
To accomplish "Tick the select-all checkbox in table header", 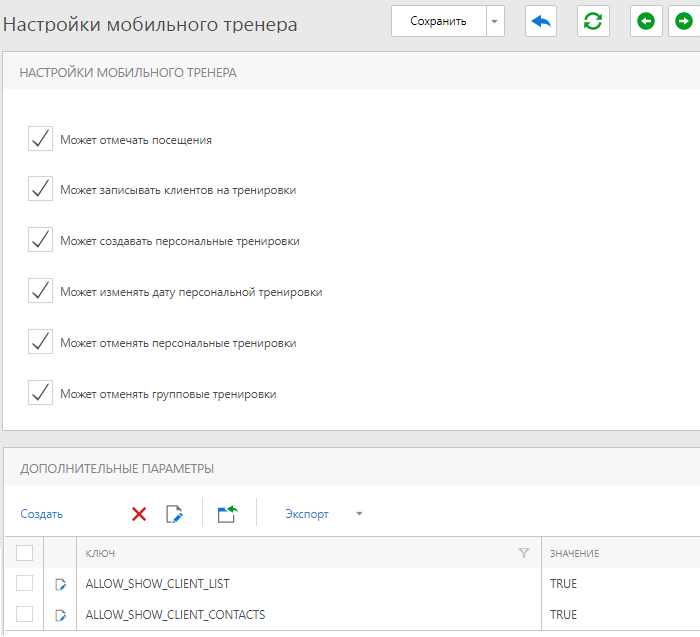I will (25, 553).
